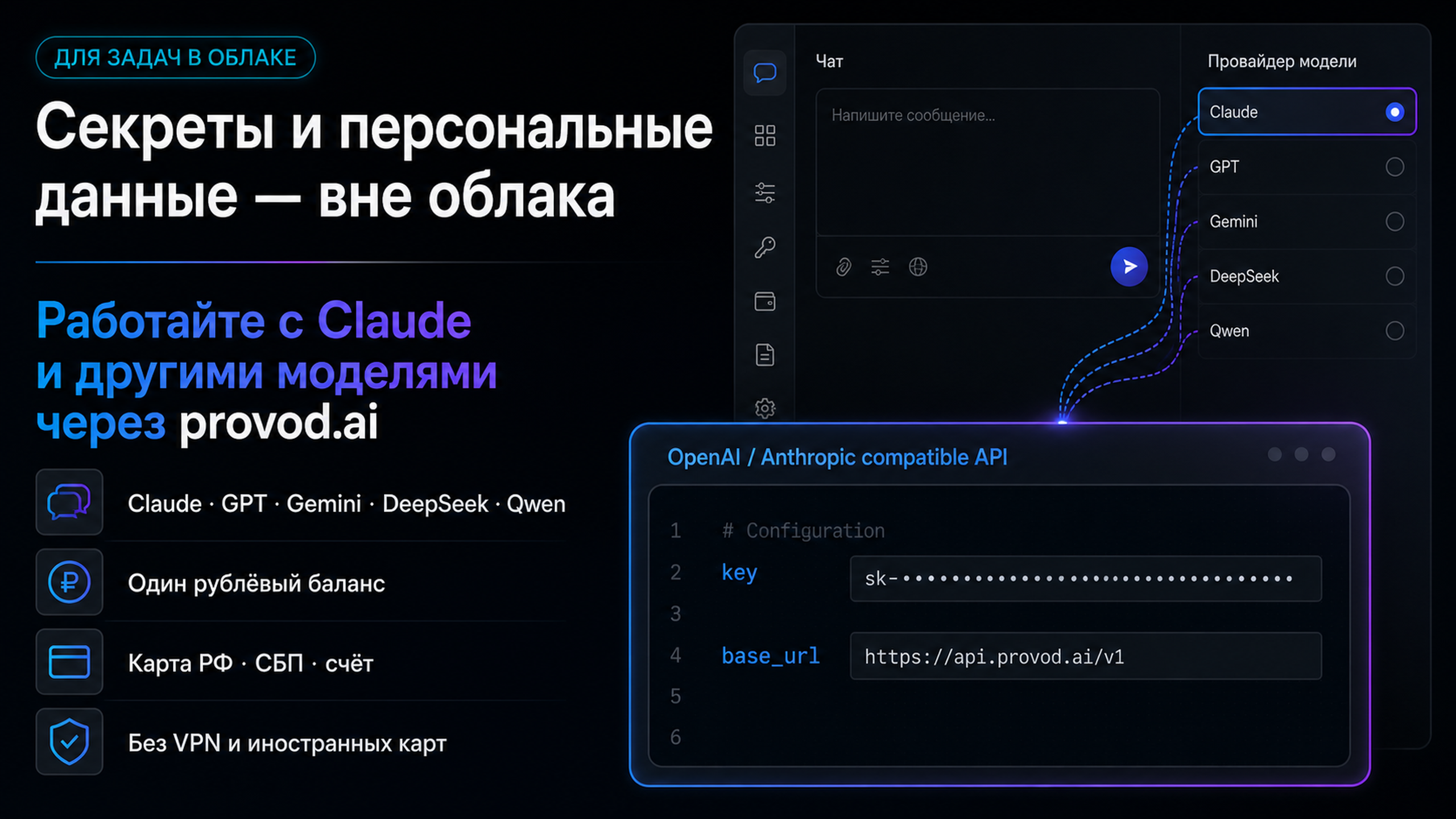Select the GPT radio button
Viewport: 1456px width, 819px height.
click(1395, 167)
